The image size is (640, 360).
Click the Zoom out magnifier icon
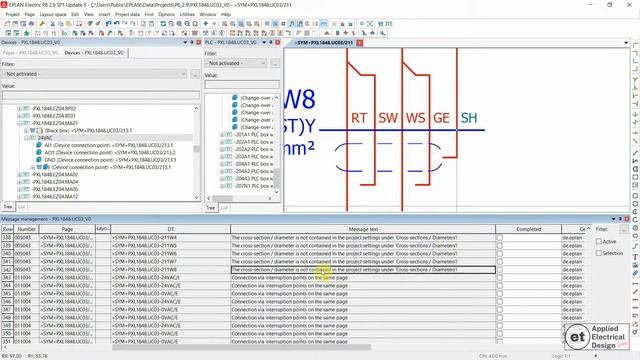point(187,24)
